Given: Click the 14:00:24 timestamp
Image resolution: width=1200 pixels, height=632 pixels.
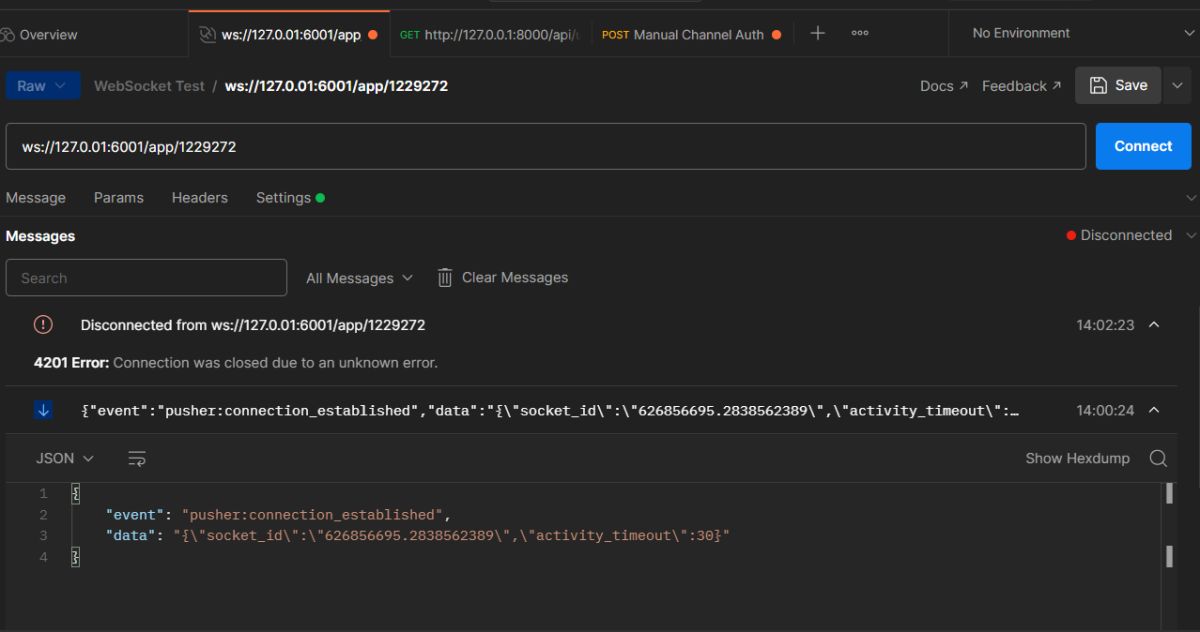Looking at the screenshot, I should [x=1105, y=410].
